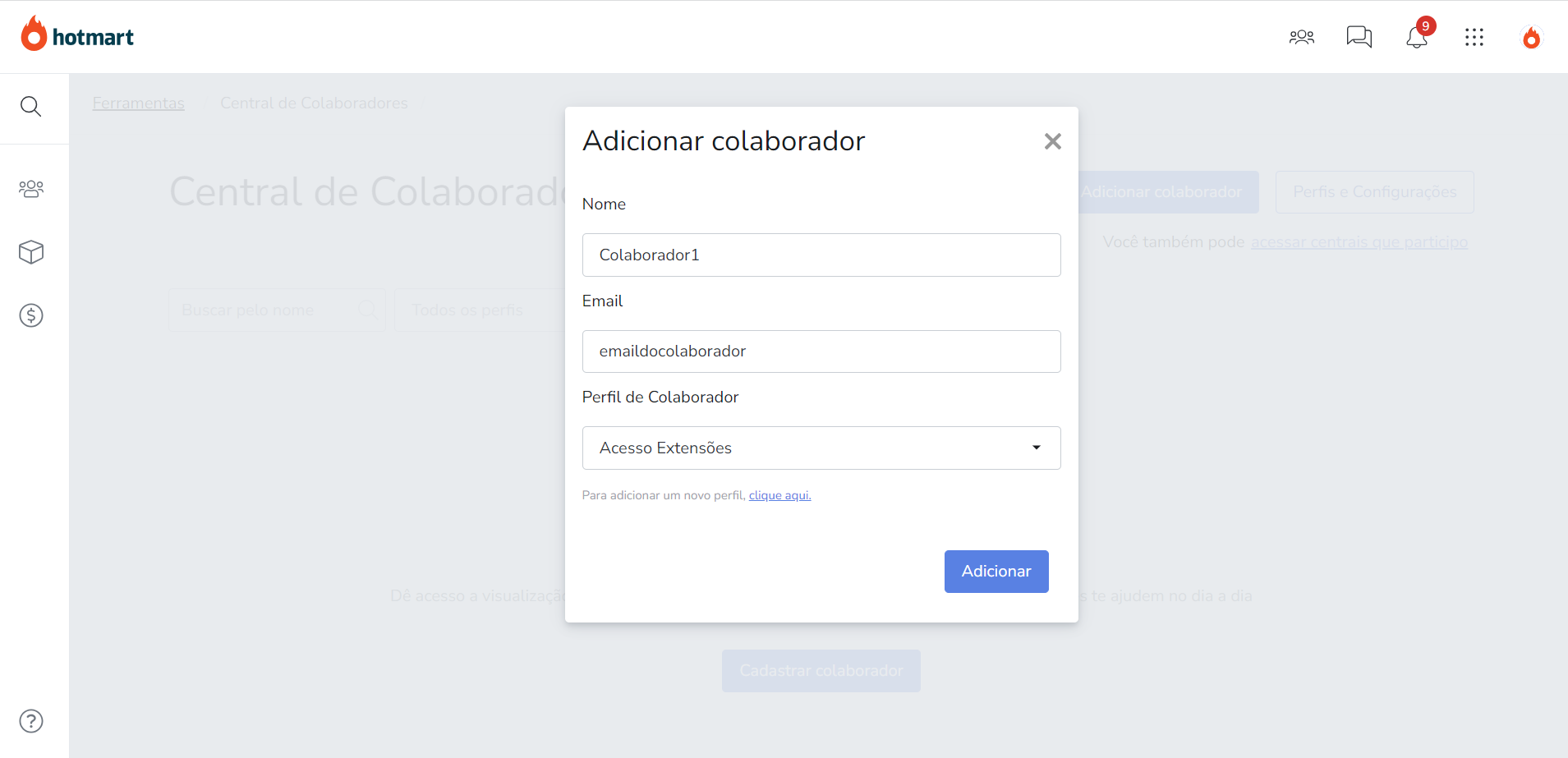Image resolution: width=1568 pixels, height=758 pixels.
Task: Click the Nome input field
Action: click(821, 255)
